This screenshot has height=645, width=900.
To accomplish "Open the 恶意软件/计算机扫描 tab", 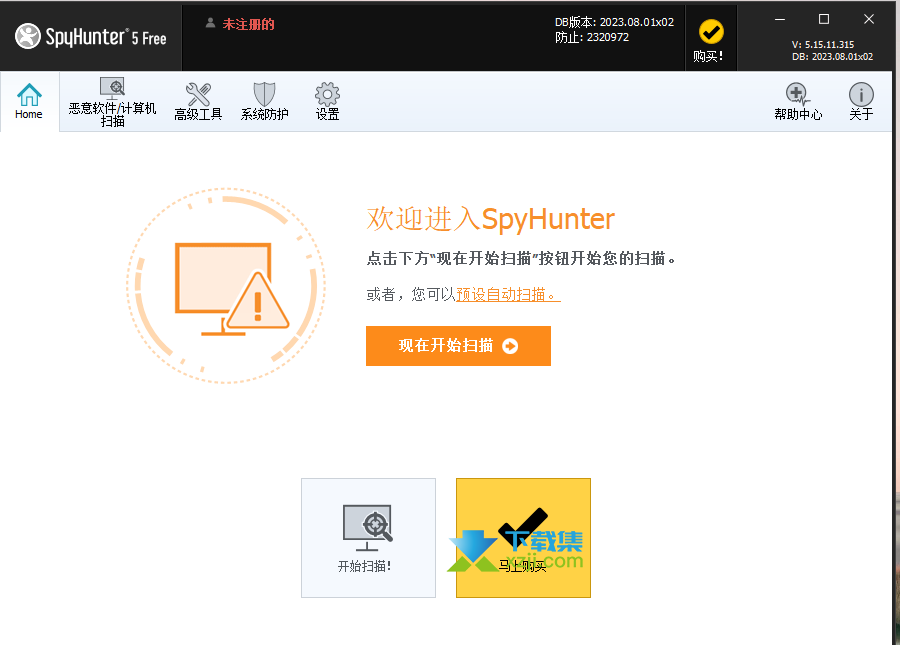I will (112, 102).
